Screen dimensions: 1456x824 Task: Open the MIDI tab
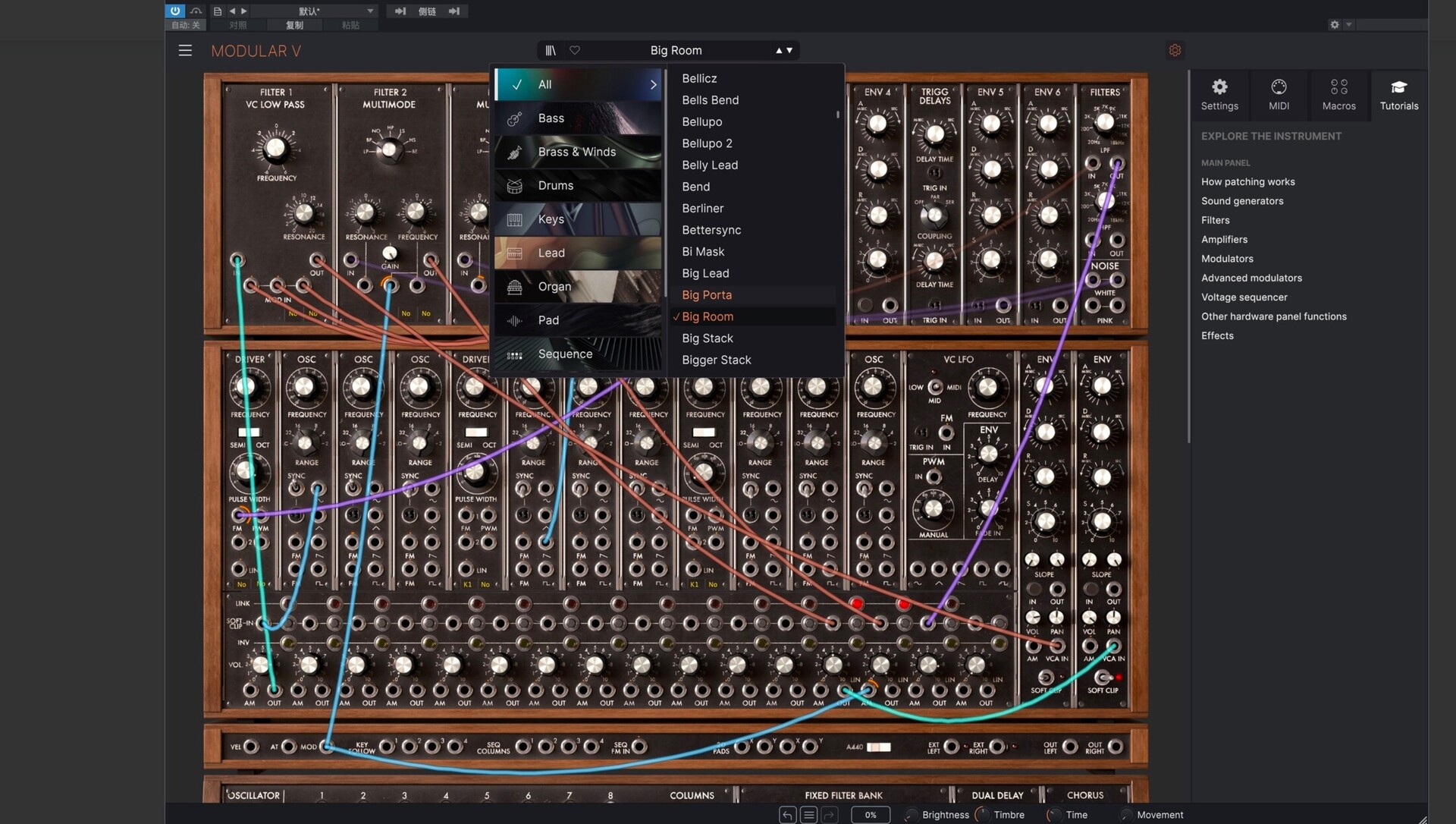point(1279,95)
